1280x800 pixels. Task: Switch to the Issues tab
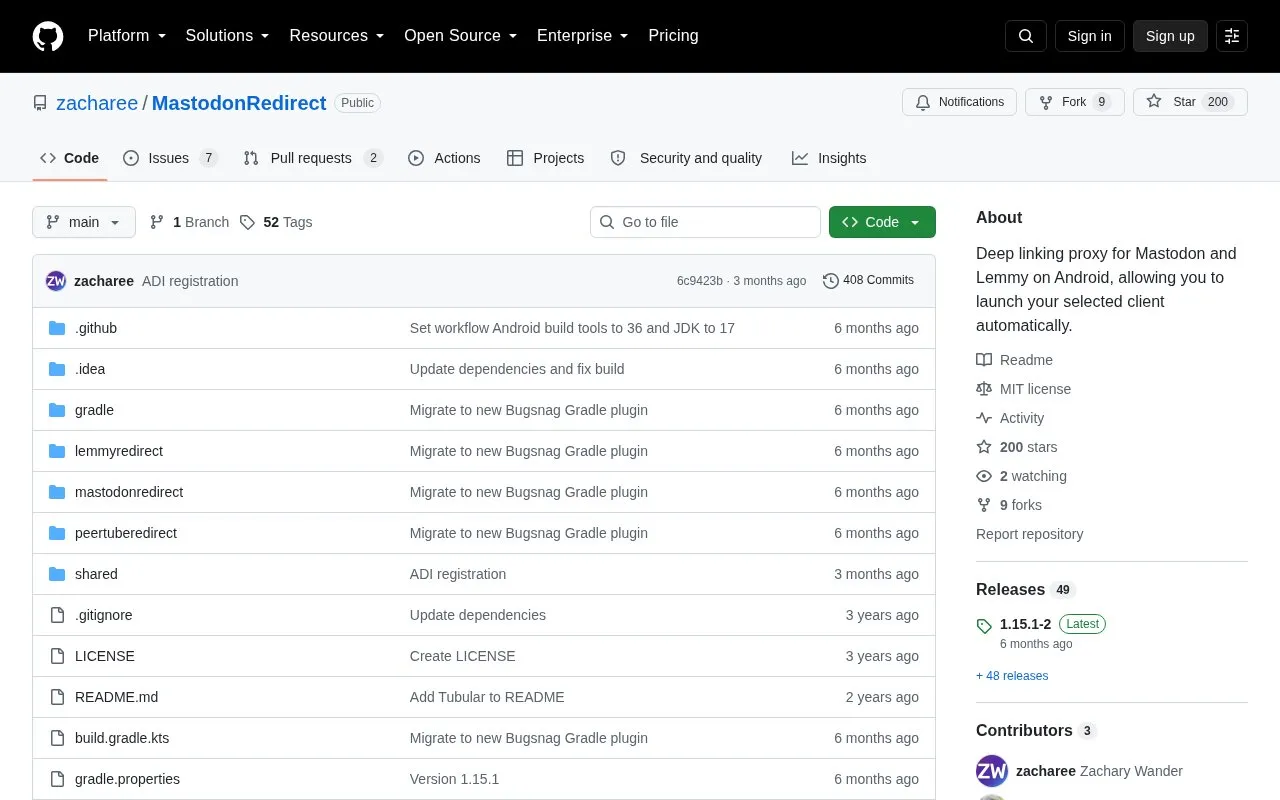pos(170,158)
